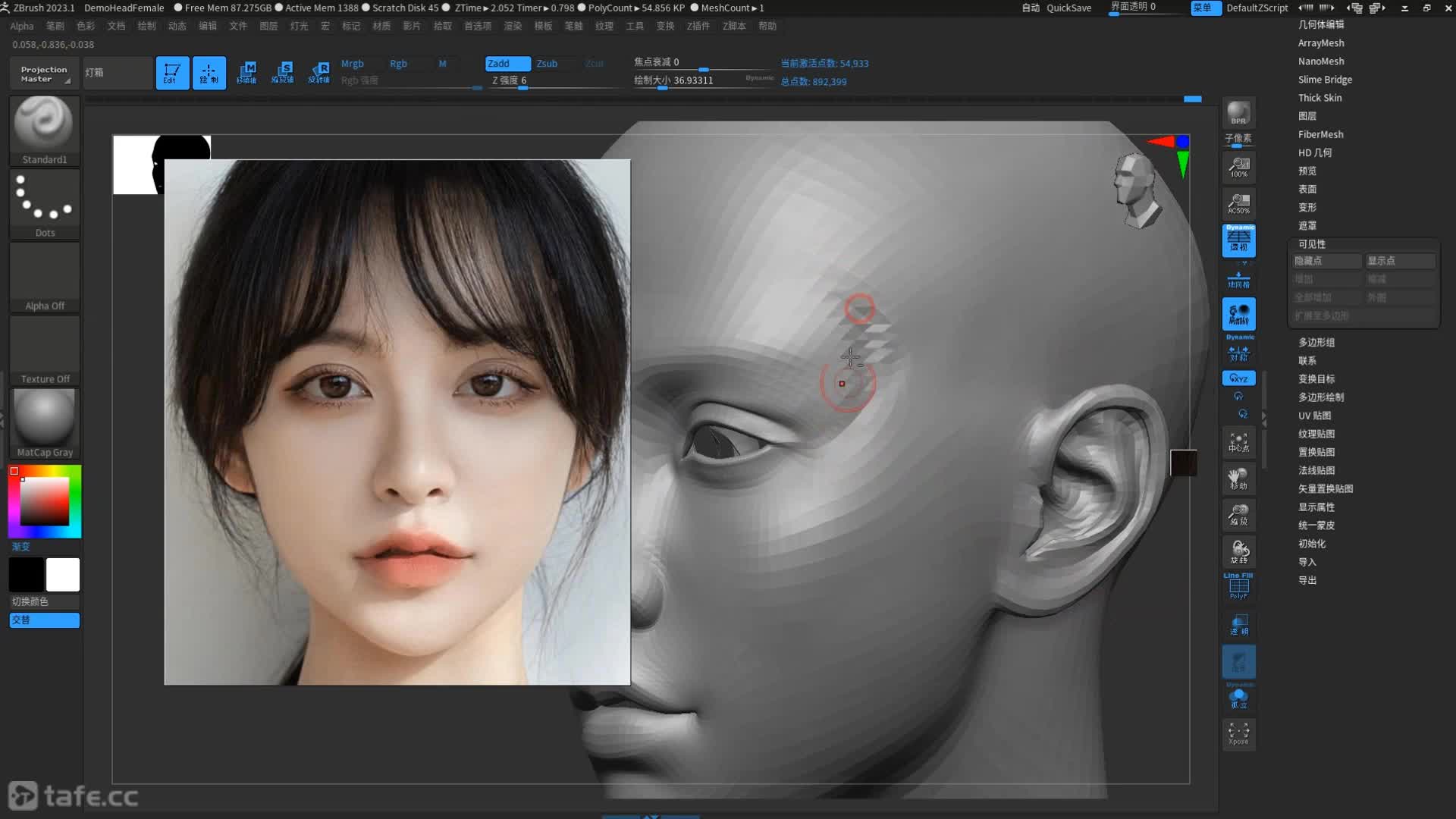Toggle transparency (透明) display
The image size is (1456, 819).
coord(1238,625)
